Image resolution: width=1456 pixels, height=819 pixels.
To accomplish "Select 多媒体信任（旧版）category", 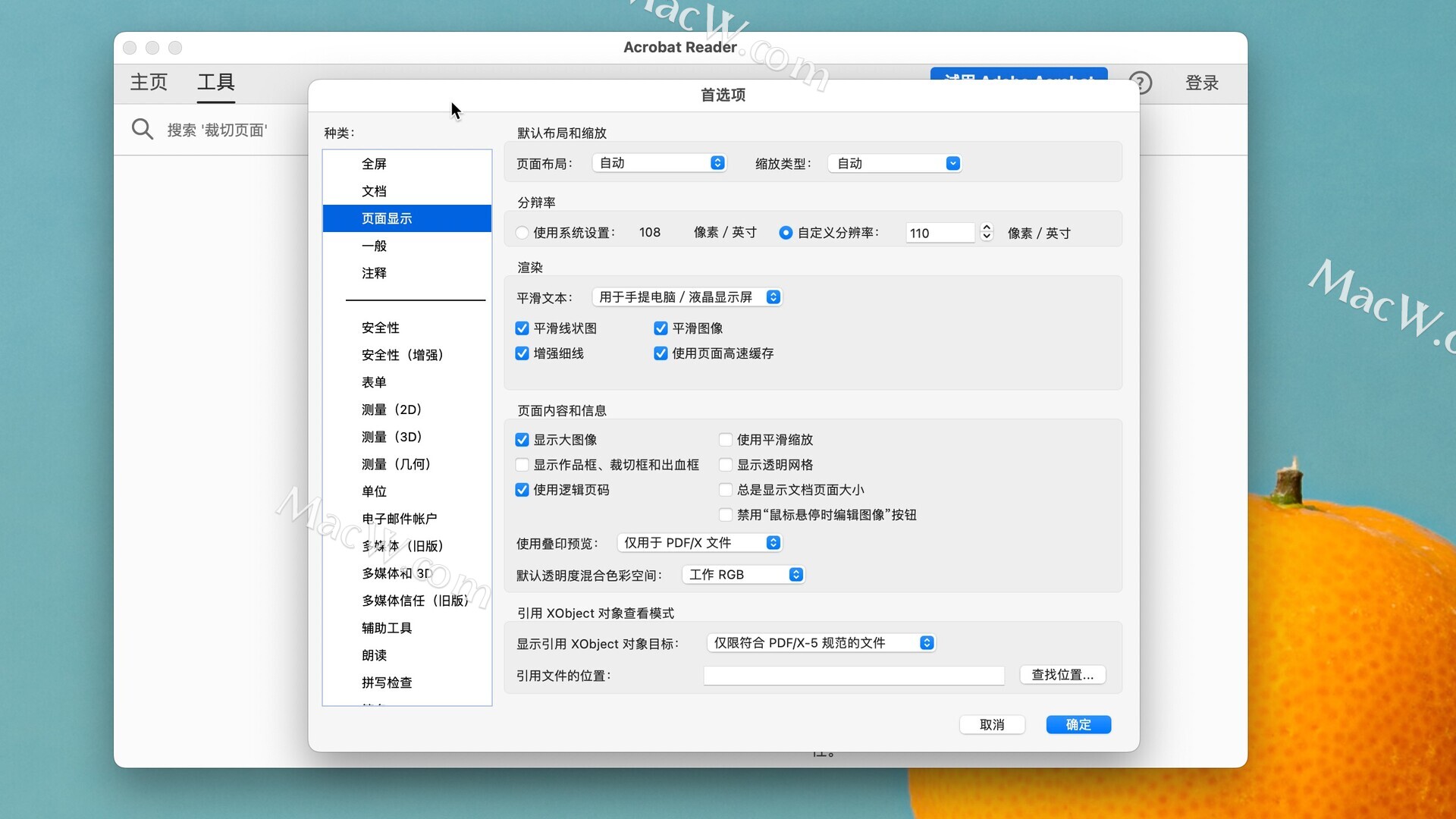I will [x=407, y=601].
